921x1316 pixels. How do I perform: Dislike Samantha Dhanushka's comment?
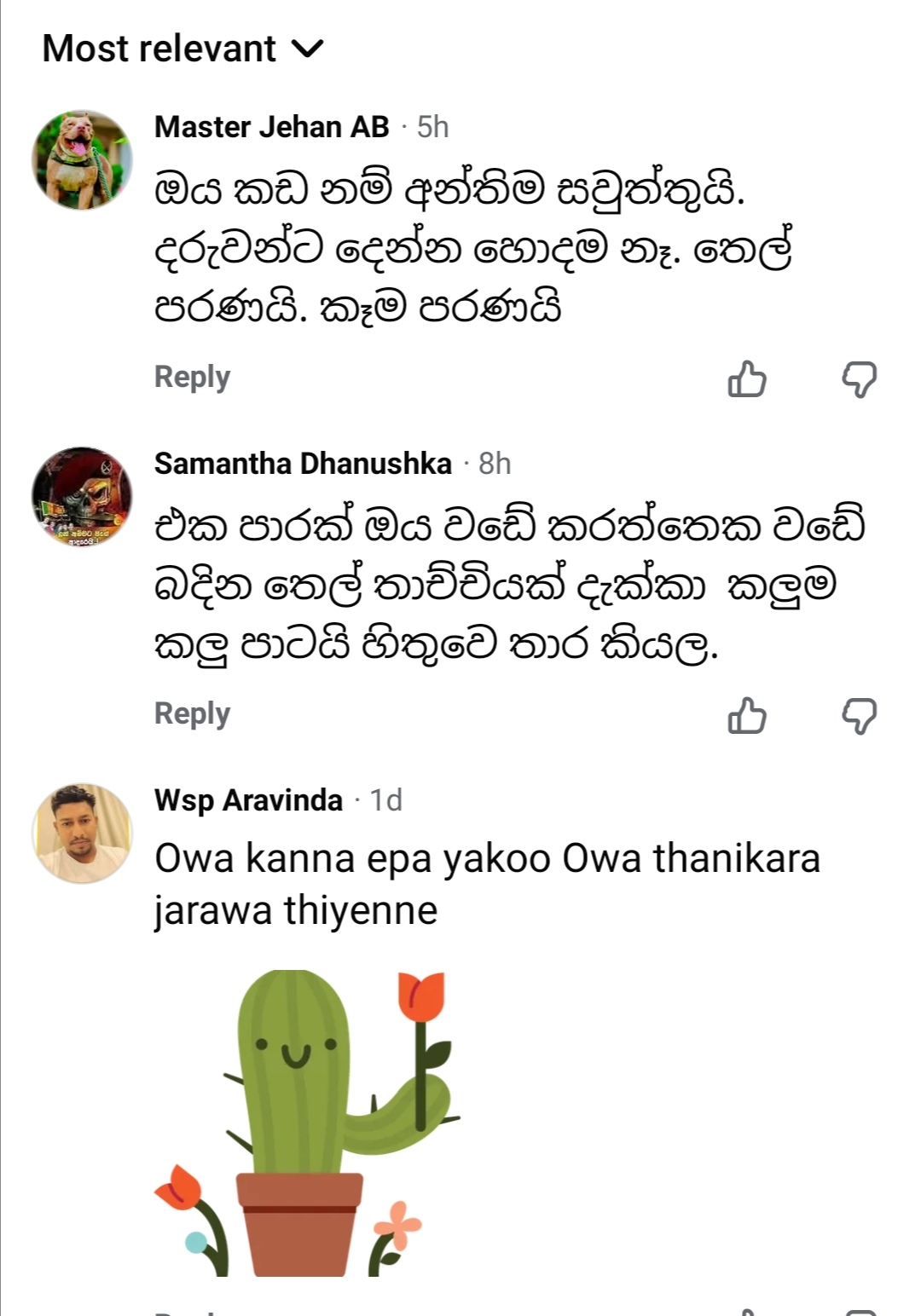[x=859, y=716]
